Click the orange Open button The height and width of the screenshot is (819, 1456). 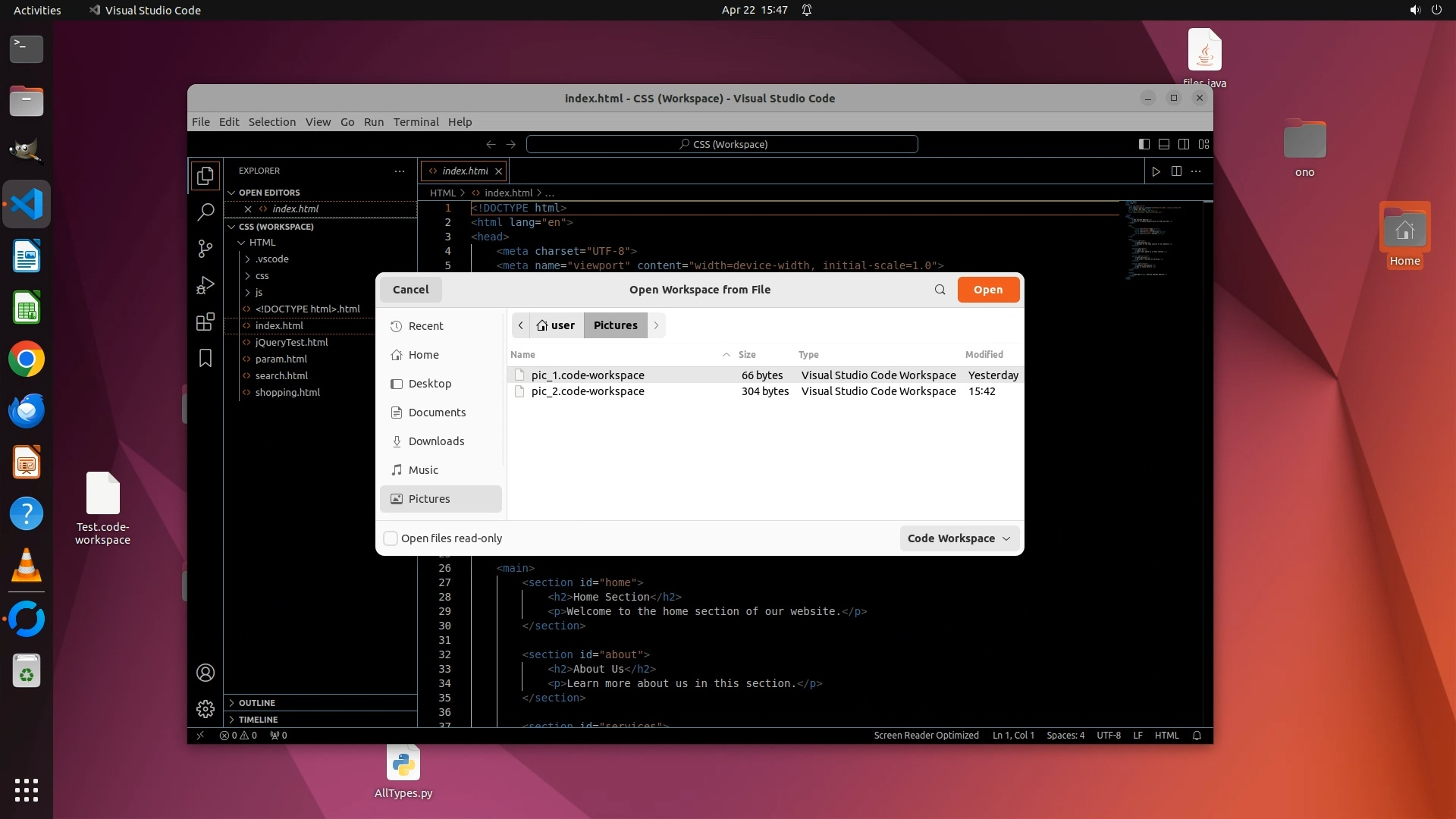pyautogui.click(x=987, y=290)
